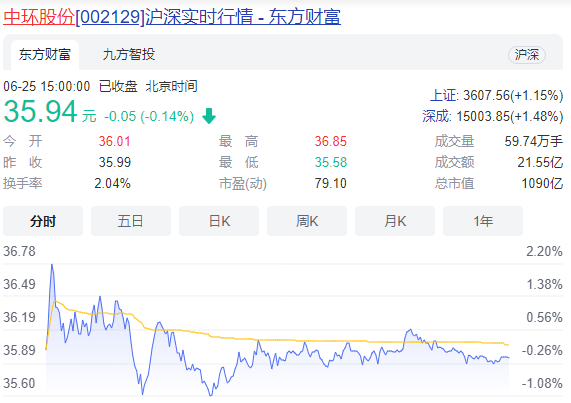Select the 周K weekly candlestick tab
This screenshot has height=403, width=571.
pyautogui.click(x=307, y=221)
